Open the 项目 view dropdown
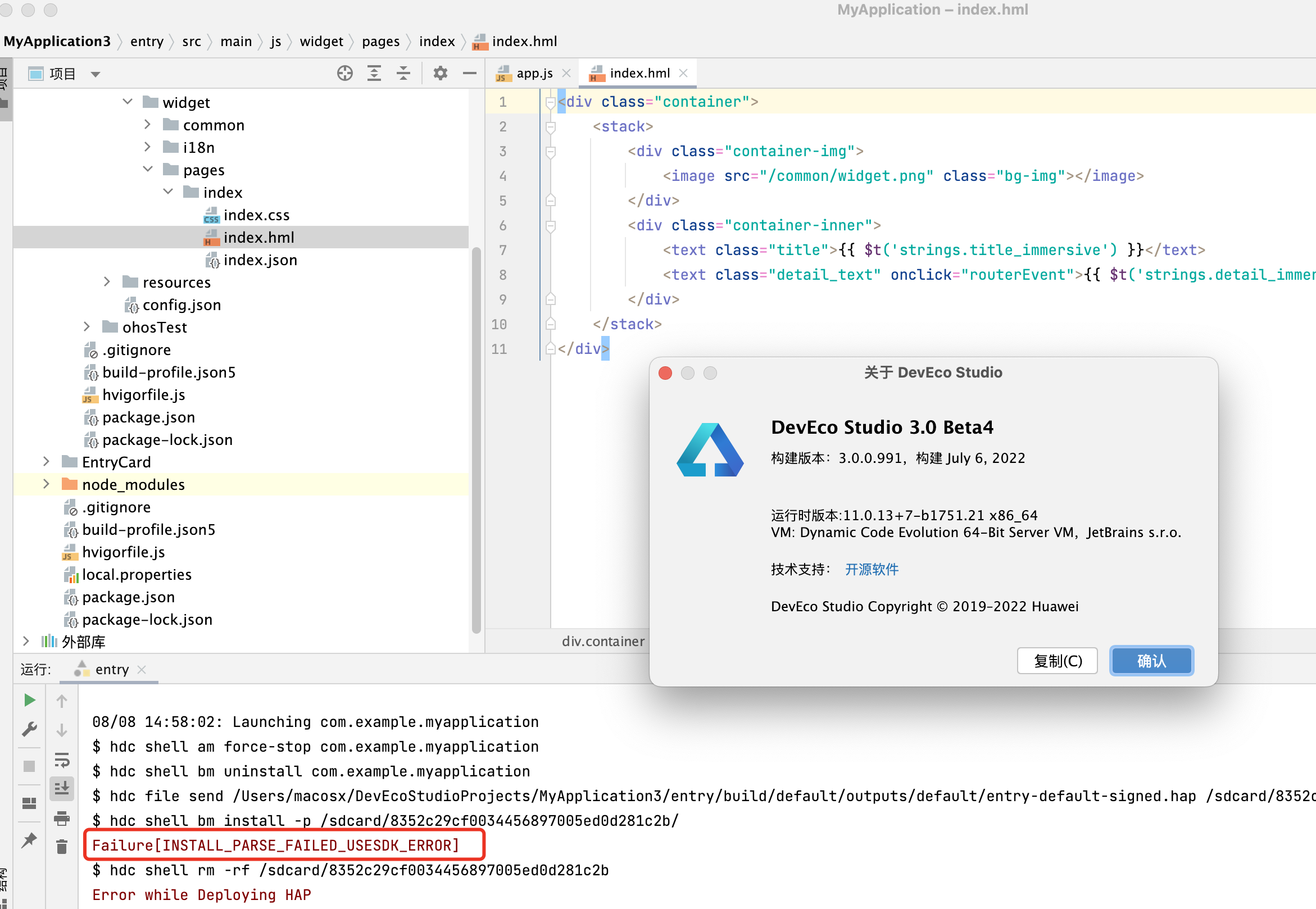 click(96, 75)
